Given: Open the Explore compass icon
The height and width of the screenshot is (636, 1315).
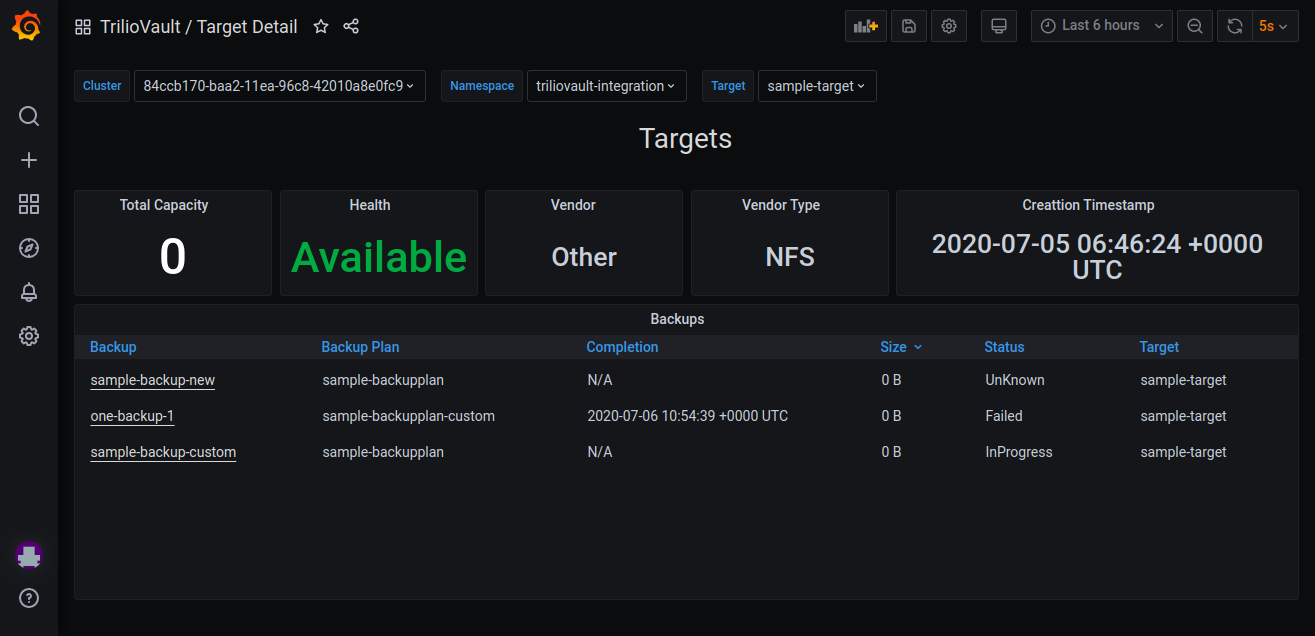Looking at the screenshot, I should (x=29, y=248).
